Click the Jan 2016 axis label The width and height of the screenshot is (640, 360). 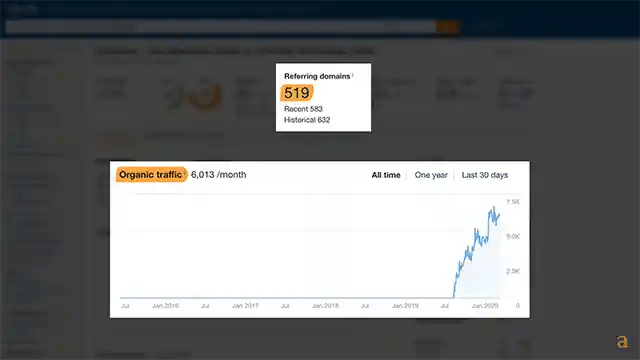(x=165, y=306)
